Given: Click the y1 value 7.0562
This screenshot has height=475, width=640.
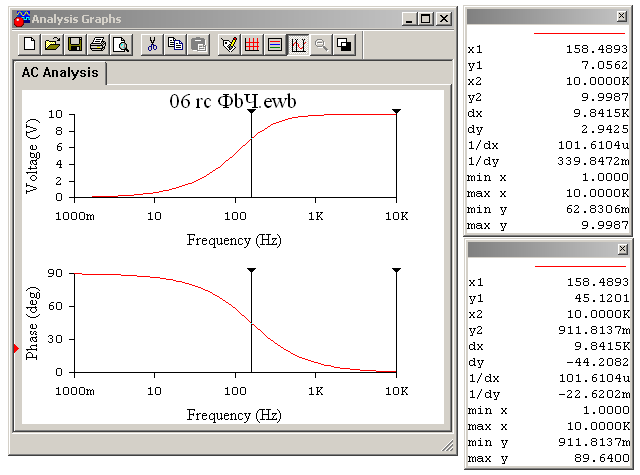Looking at the screenshot, I should (604, 65).
